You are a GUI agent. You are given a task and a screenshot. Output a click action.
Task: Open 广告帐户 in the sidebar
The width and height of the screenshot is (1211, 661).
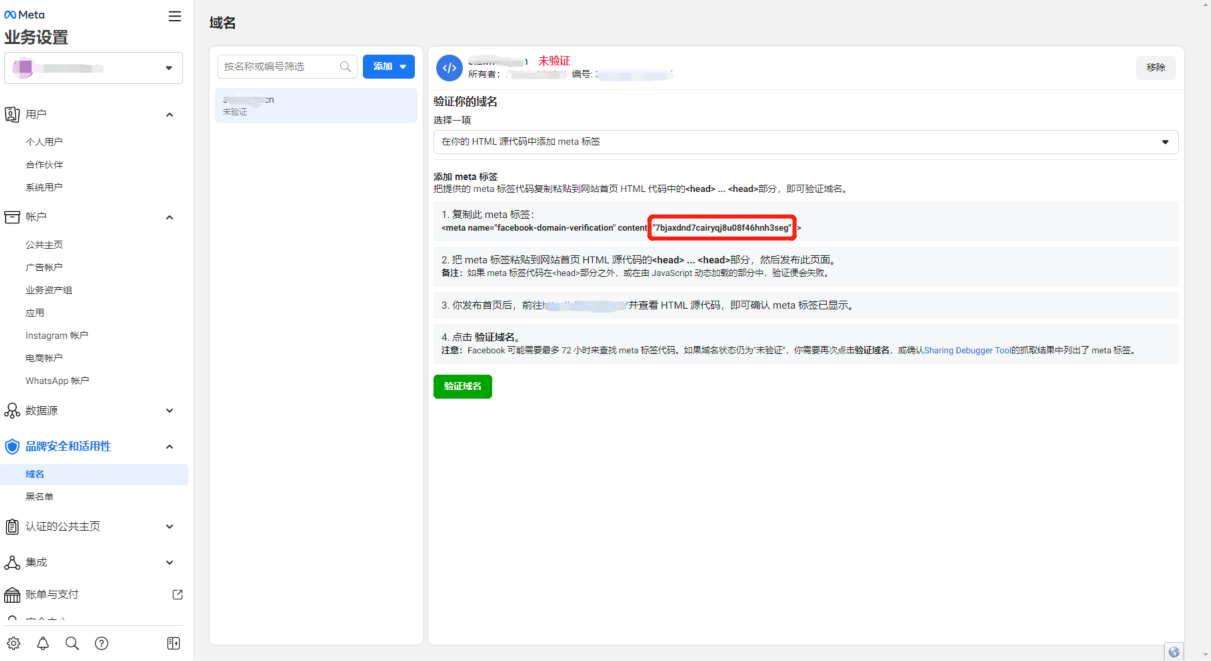coord(44,267)
